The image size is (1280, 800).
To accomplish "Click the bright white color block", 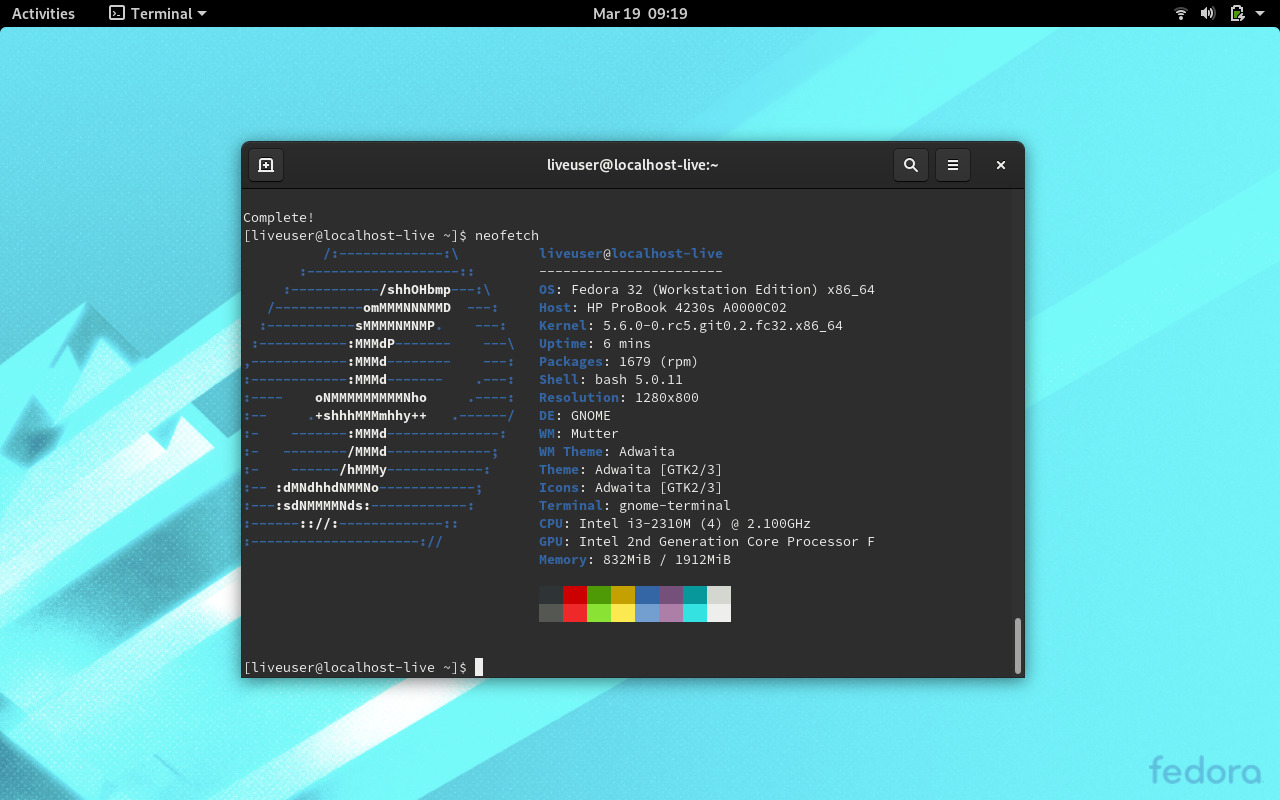I will [x=719, y=613].
